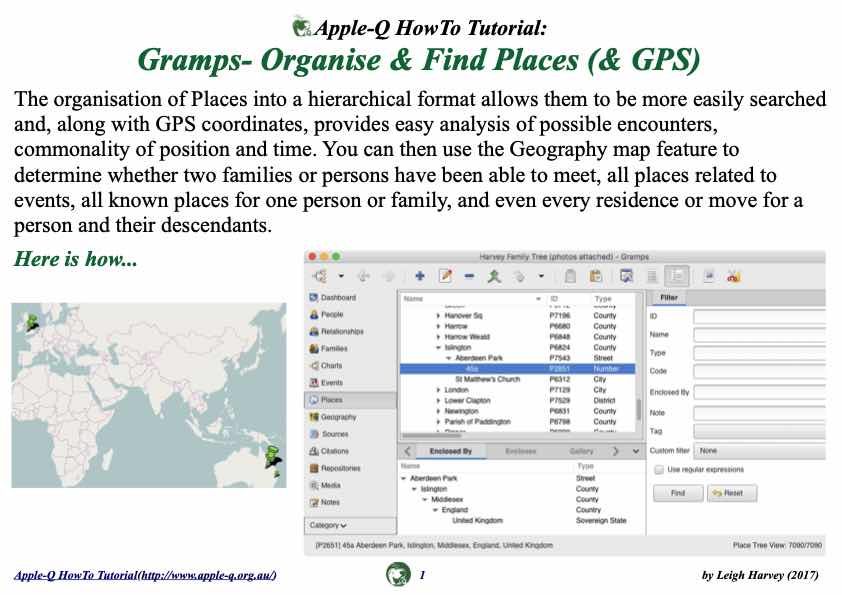Switch to the flat place list view icon

(x=652, y=276)
